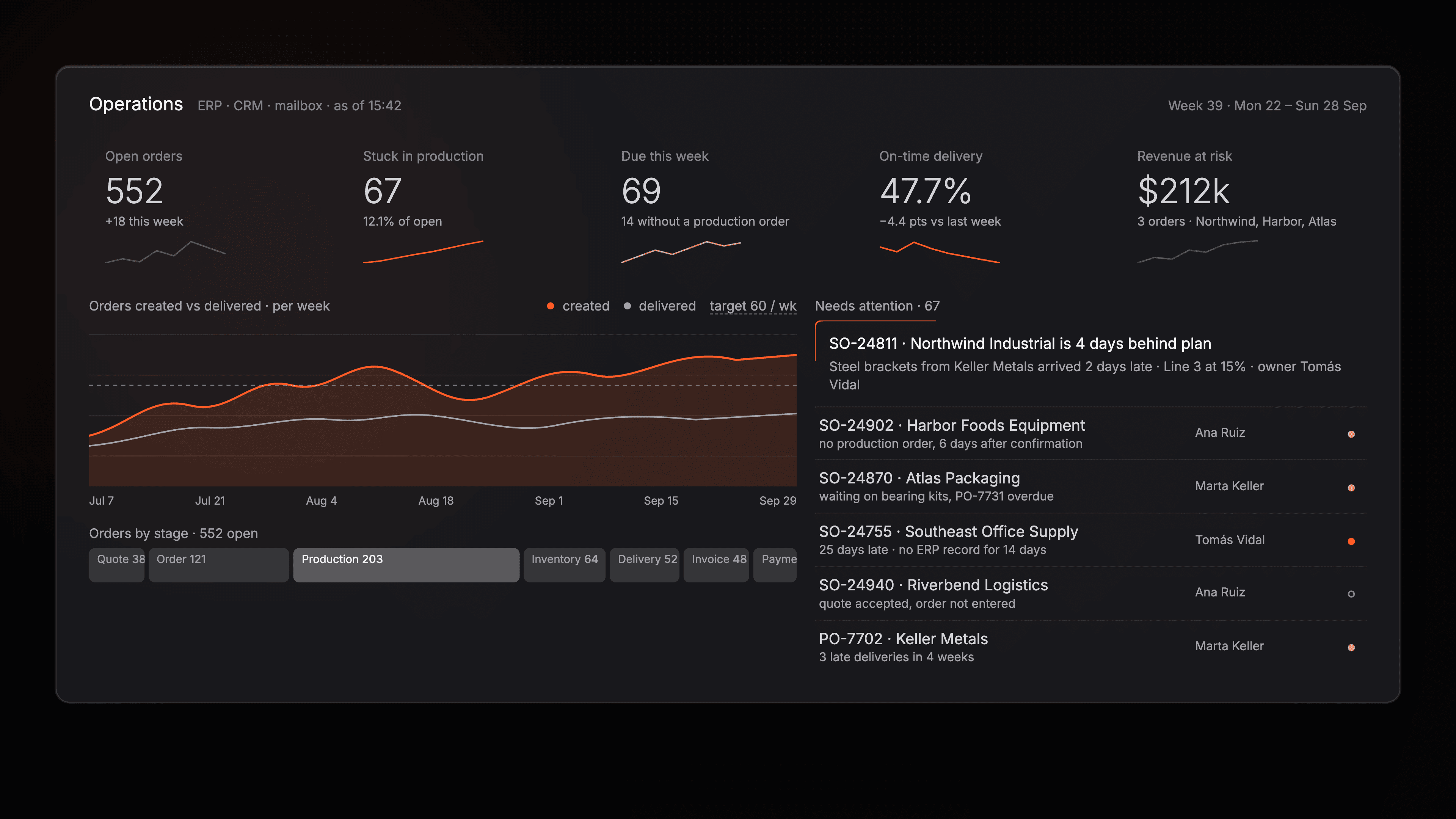Image resolution: width=1456 pixels, height=819 pixels.
Task: Select the Production 203 stage segment
Action: (x=406, y=565)
